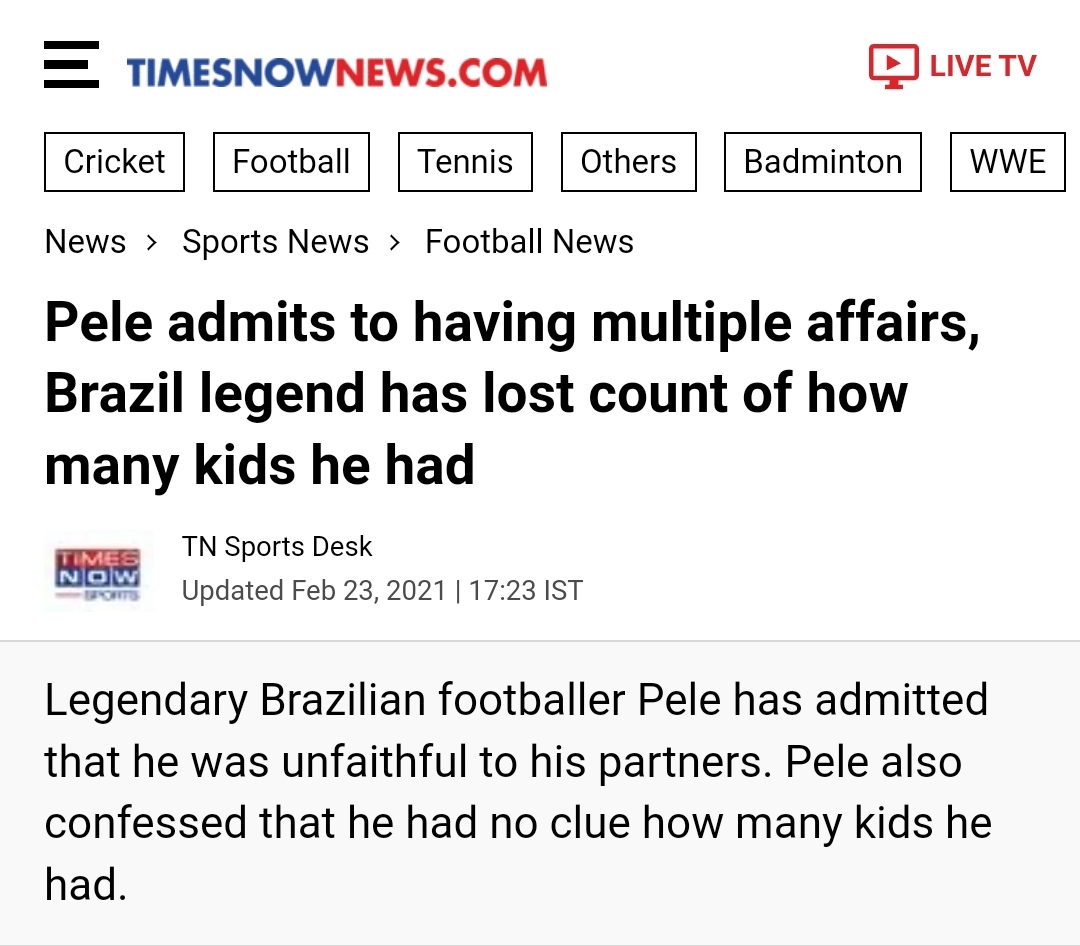This screenshot has height=946, width=1080.
Task: Click the article summary paragraph text
Action: 518,791
